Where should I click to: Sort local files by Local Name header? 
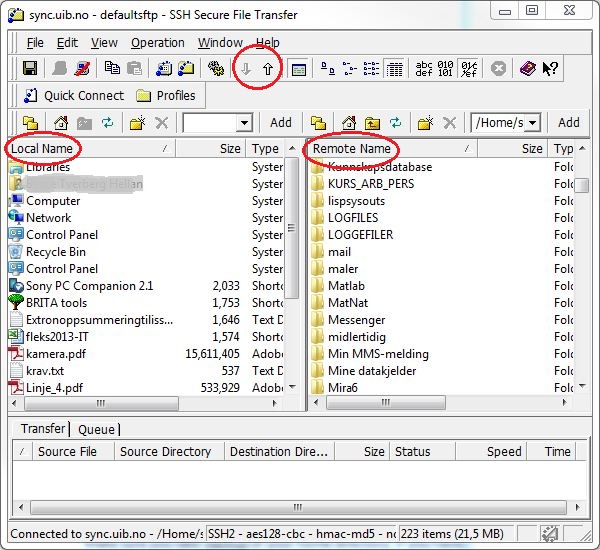tap(43, 149)
